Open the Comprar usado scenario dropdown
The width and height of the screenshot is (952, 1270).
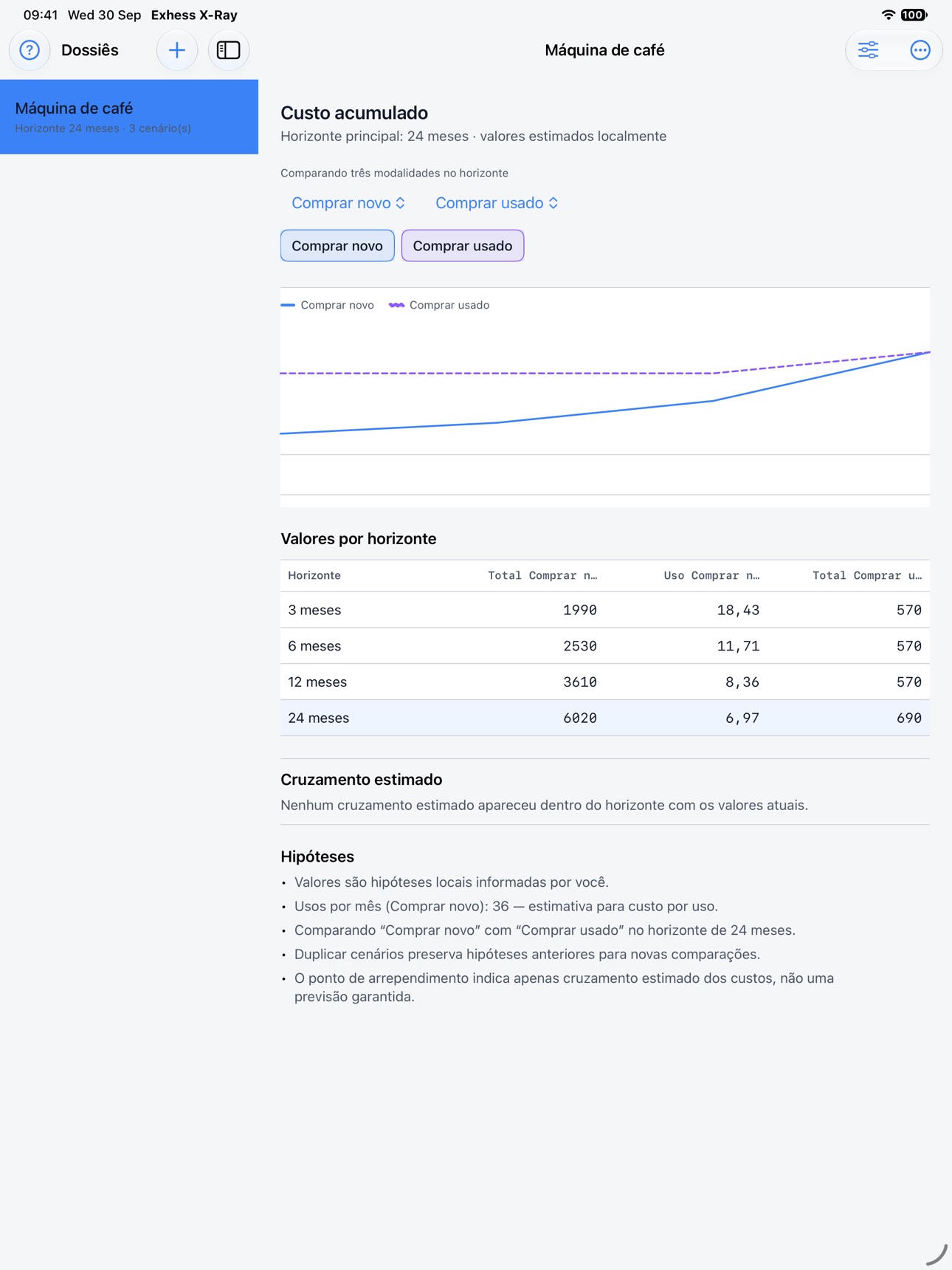pyautogui.click(x=497, y=203)
